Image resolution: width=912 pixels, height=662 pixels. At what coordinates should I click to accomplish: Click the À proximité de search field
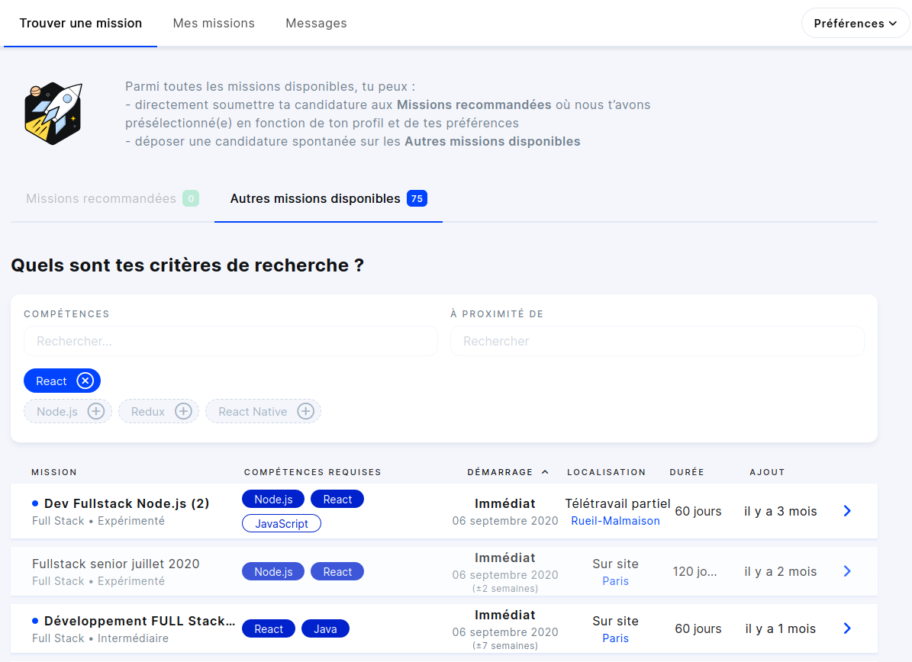click(x=655, y=341)
